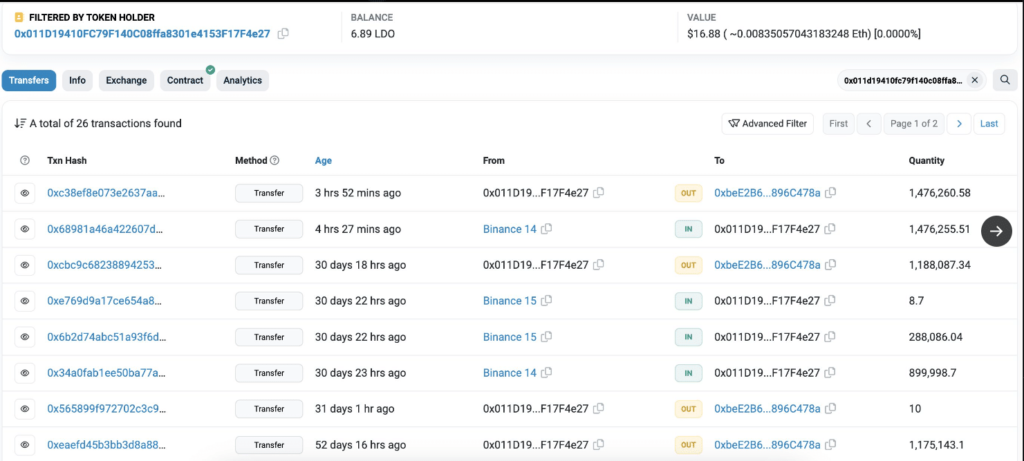This screenshot has height=461, width=1024.
Task: Copy To address in 3 hrs 52 mins row
Action: pyautogui.click(x=831, y=193)
